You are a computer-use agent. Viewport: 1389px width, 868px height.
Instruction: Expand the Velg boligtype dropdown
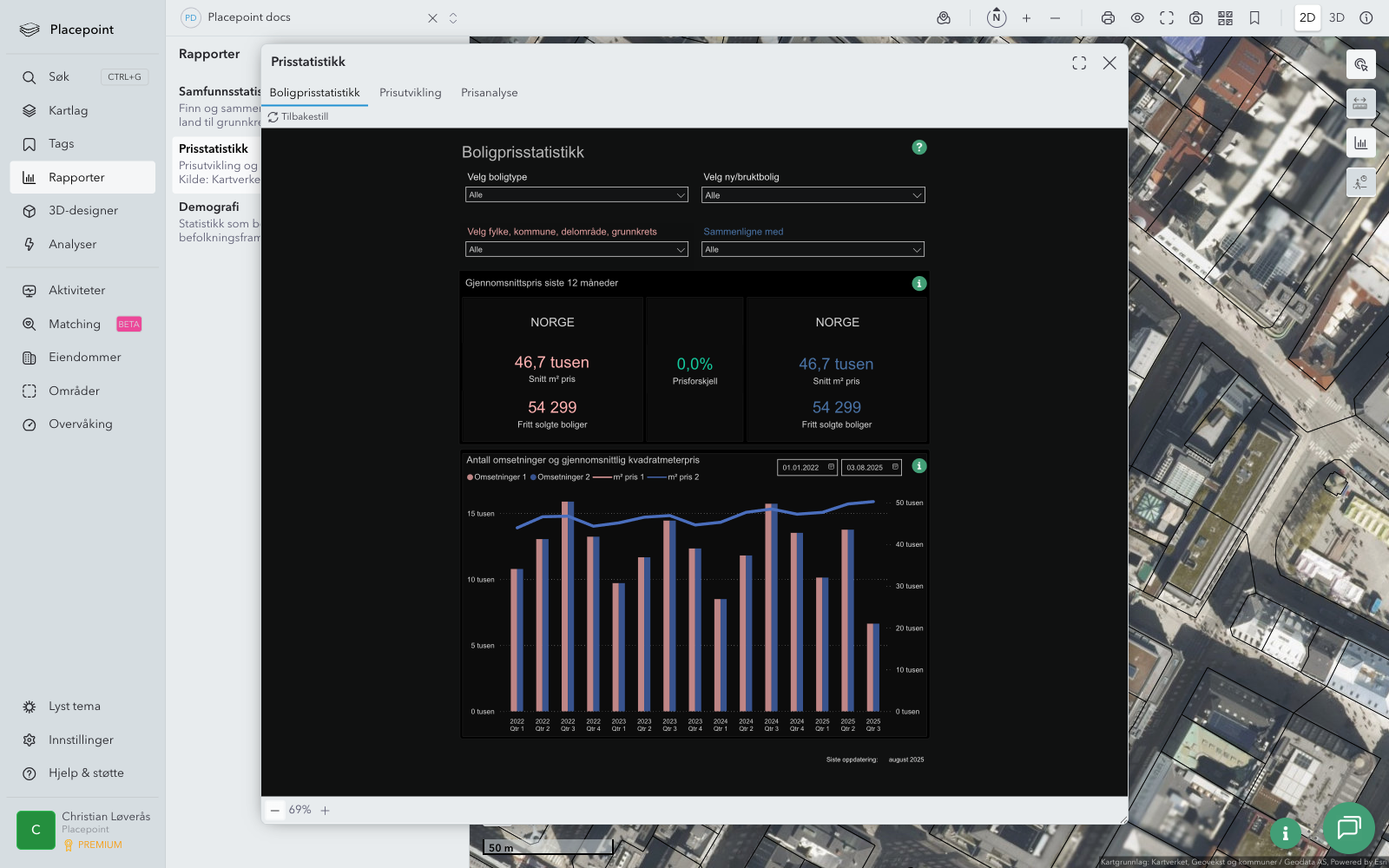(x=576, y=195)
